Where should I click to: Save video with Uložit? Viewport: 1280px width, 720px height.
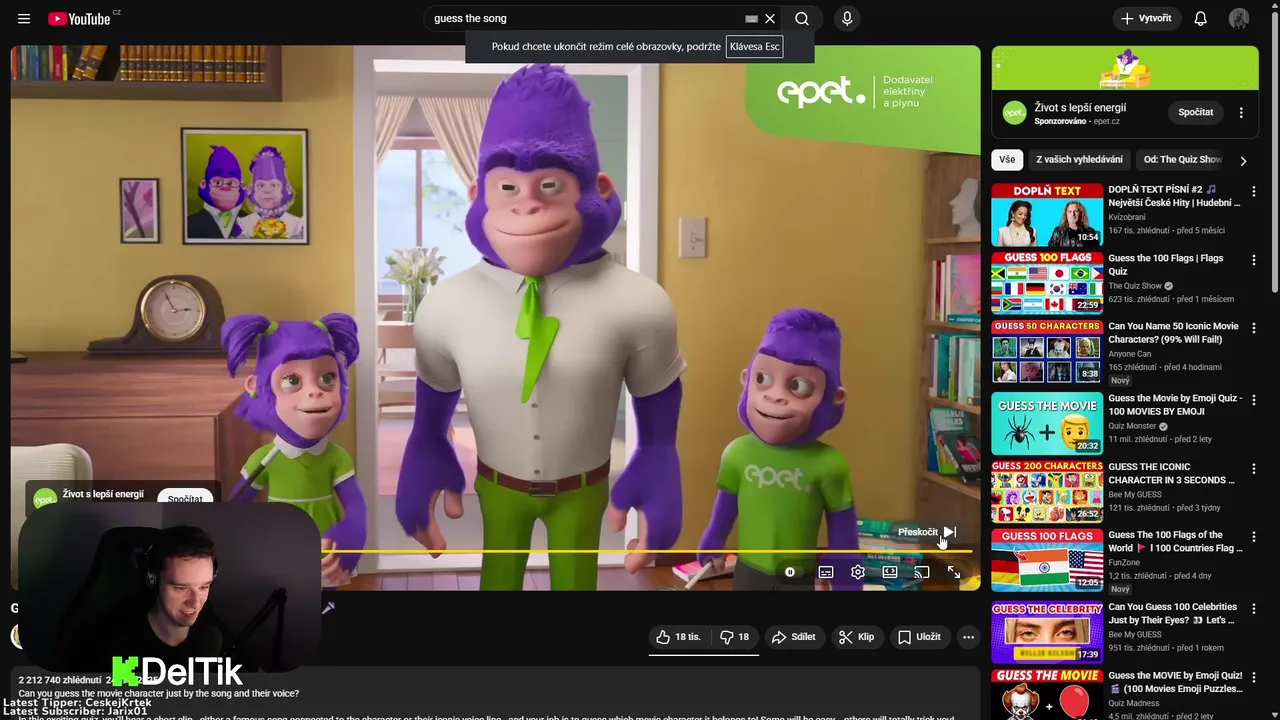click(x=919, y=637)
